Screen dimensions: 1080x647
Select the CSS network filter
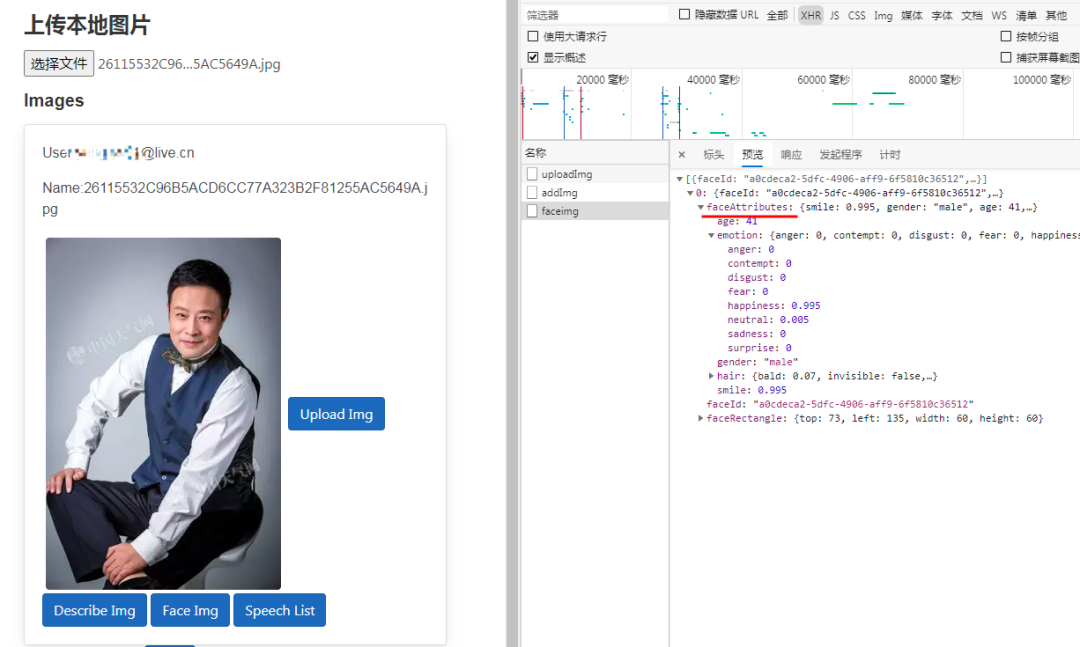tap(857, 15)
